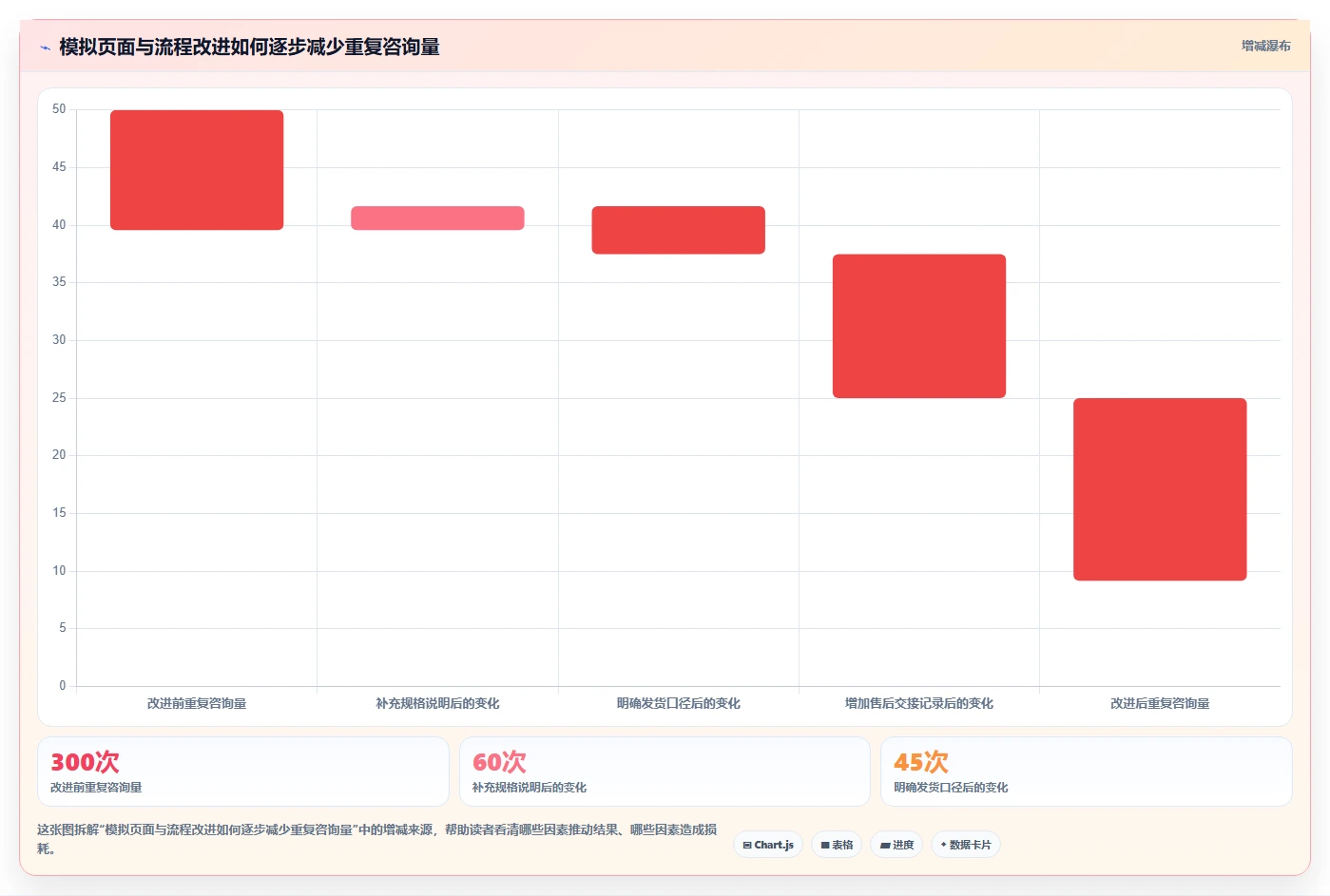Click the 增加售后交接记录后的变化 bar
Viewport: 1330px width, 896px height.
click(919, 326)
